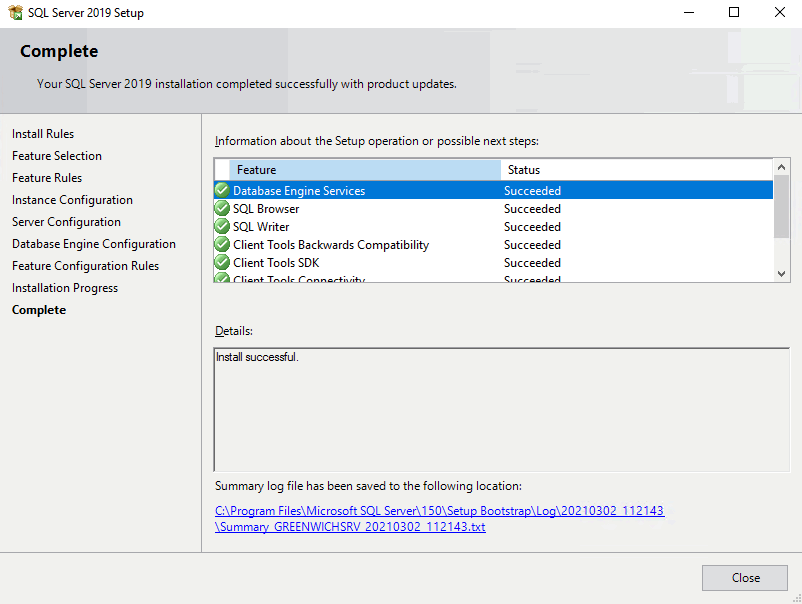Image resolution: width=802 pixels, height=604 pixels.
Task: Click inside the Details text box
Action: (502, 410)
